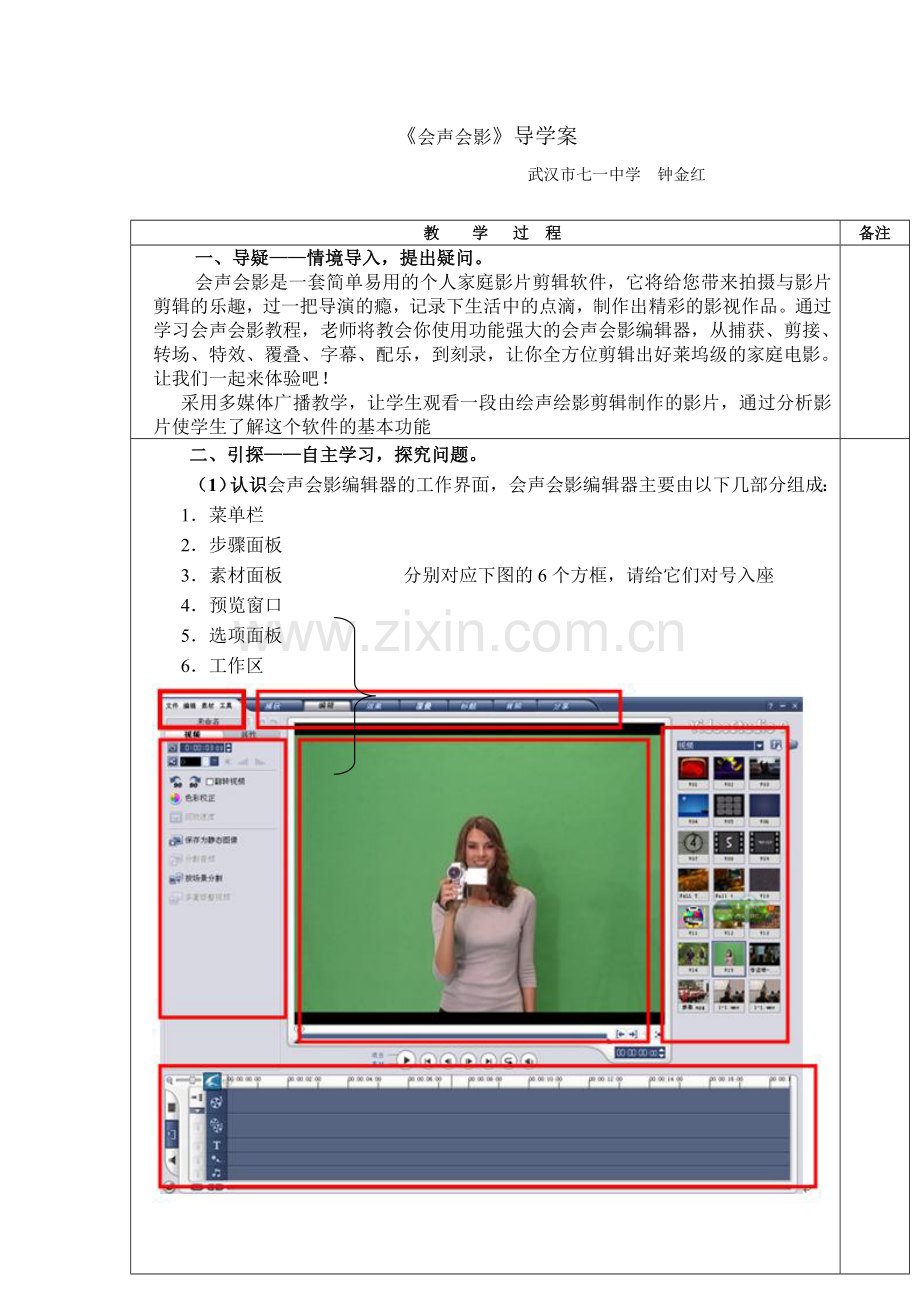
Task: Play the preview clip
Action: 406,1059
